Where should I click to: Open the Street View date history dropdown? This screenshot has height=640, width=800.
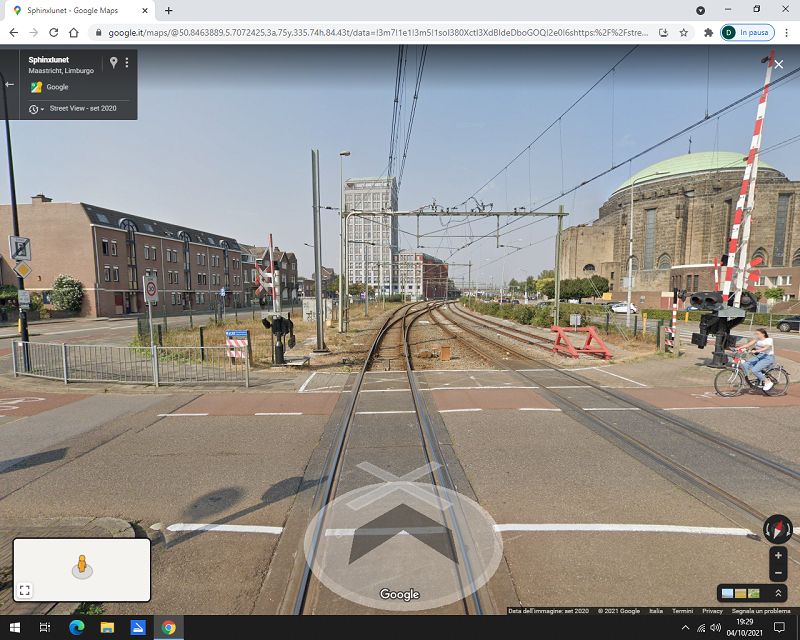[x=36, y=108]
